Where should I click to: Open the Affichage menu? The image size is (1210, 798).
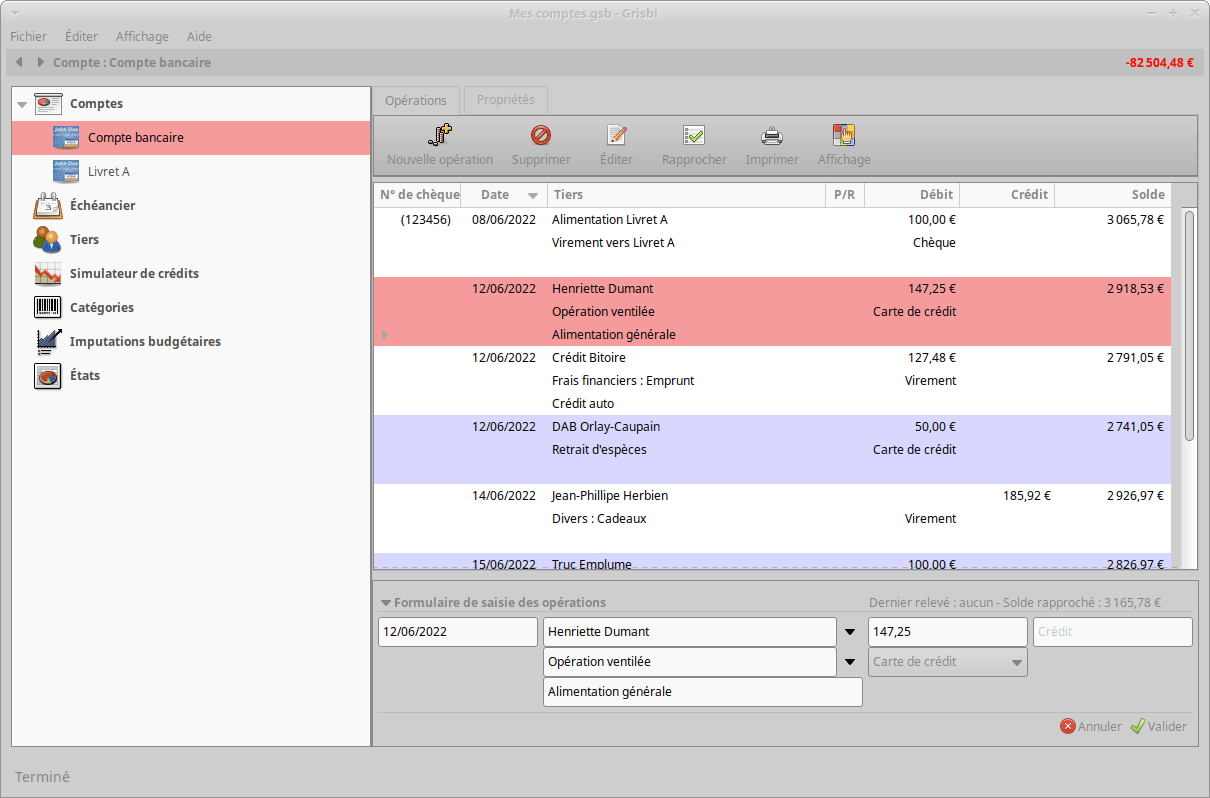(142, 36)
